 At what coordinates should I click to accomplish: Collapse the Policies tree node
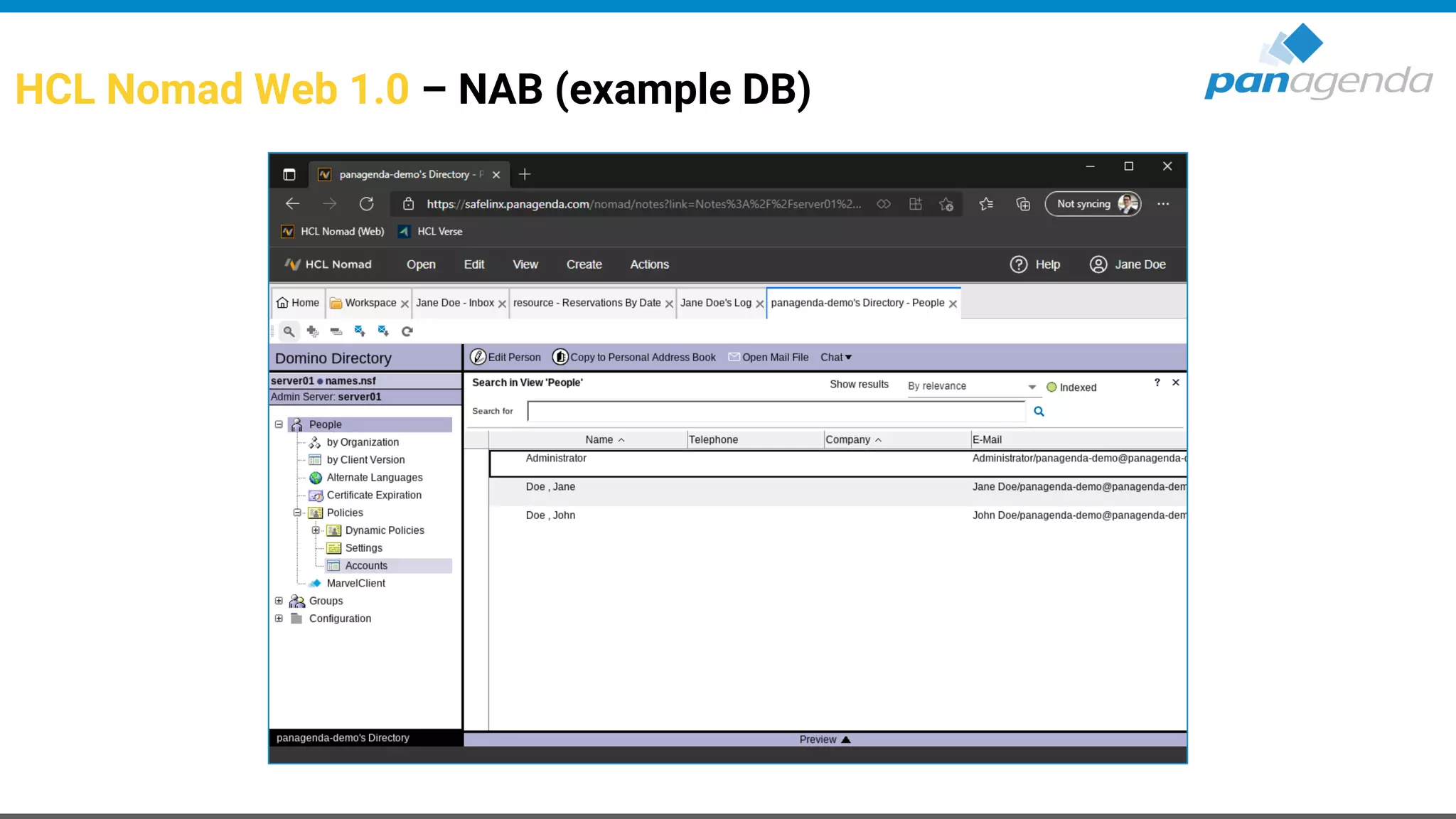tap(297, 513)
